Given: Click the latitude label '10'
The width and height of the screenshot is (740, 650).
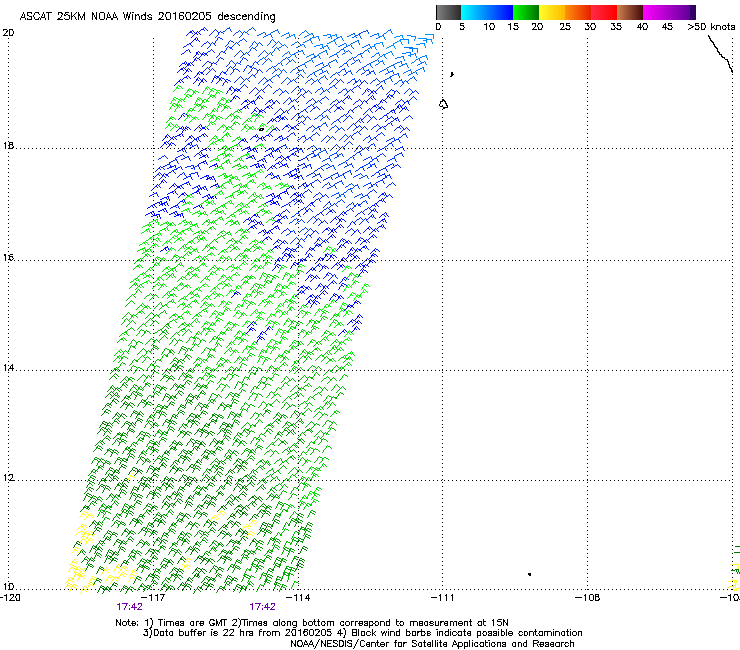Looking at the screenshot, I should click(x=8, y=586).
